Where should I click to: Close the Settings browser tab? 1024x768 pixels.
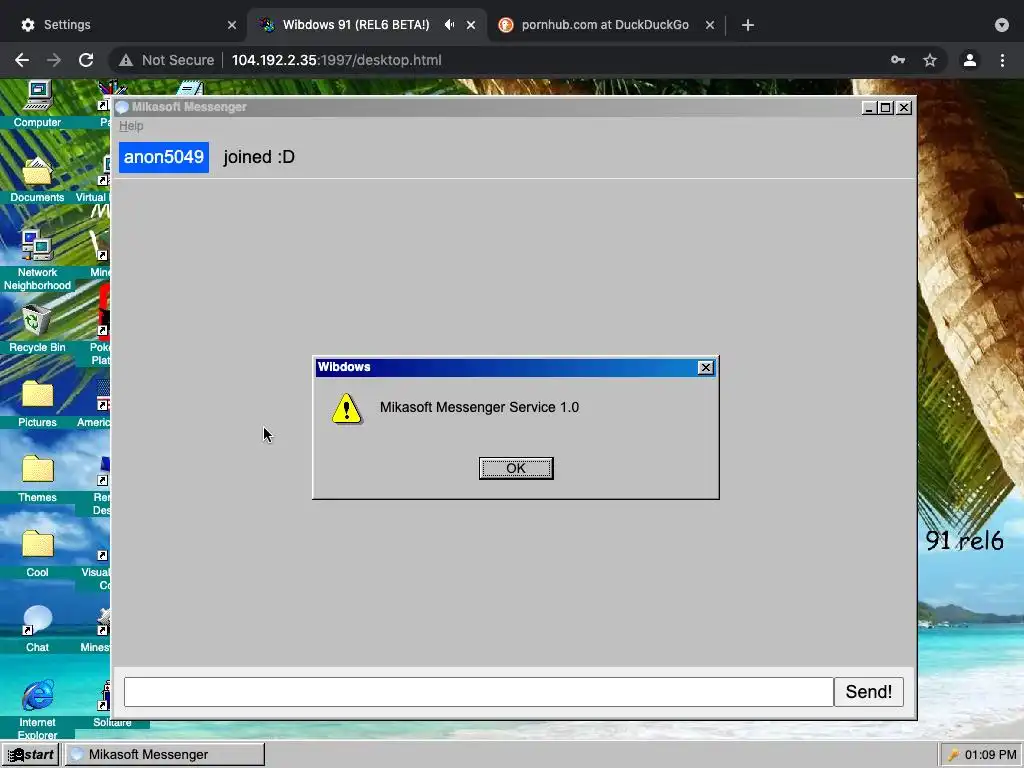click(232, 25)
